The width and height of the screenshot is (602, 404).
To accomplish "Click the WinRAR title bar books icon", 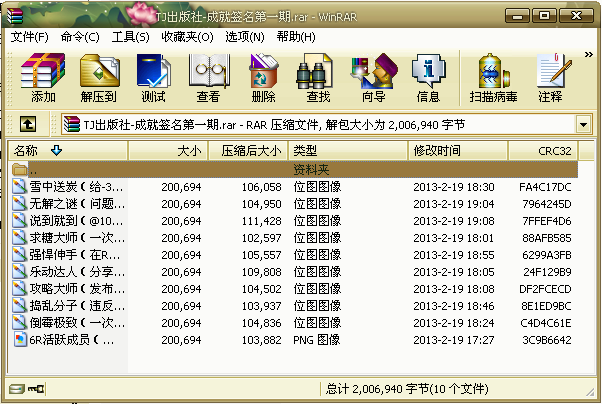I will tap(15, 15).
